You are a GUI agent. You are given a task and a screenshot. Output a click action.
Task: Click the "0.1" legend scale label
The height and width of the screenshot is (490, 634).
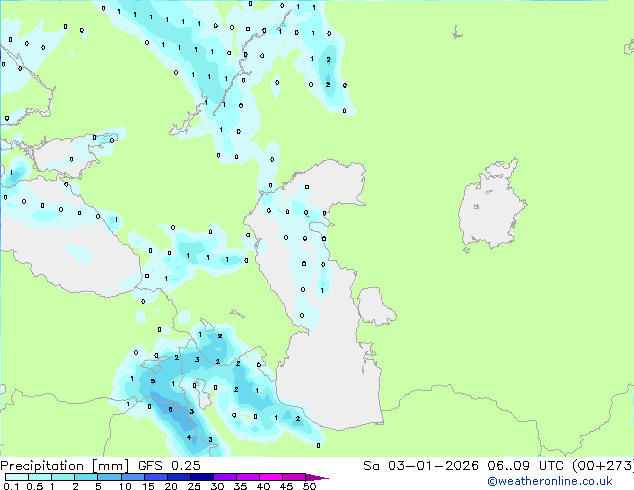point(11,486)
